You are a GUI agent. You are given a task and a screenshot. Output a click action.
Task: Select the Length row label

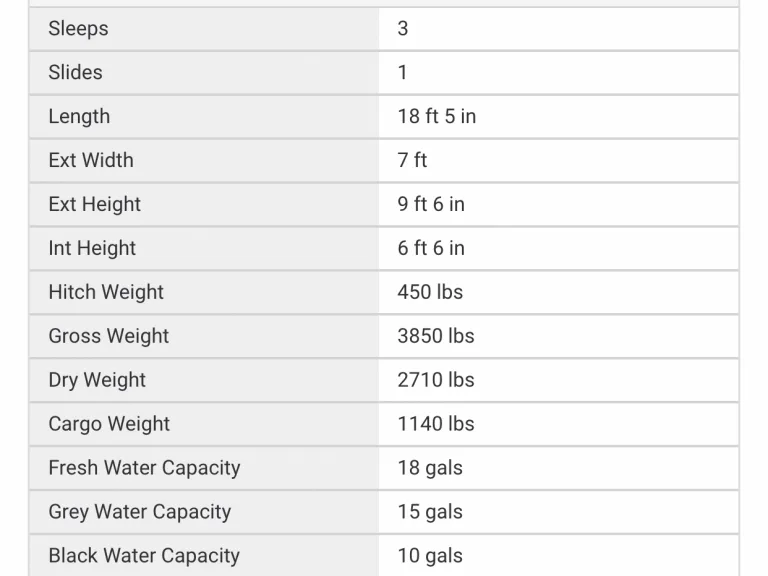click(x=79, y=117)
